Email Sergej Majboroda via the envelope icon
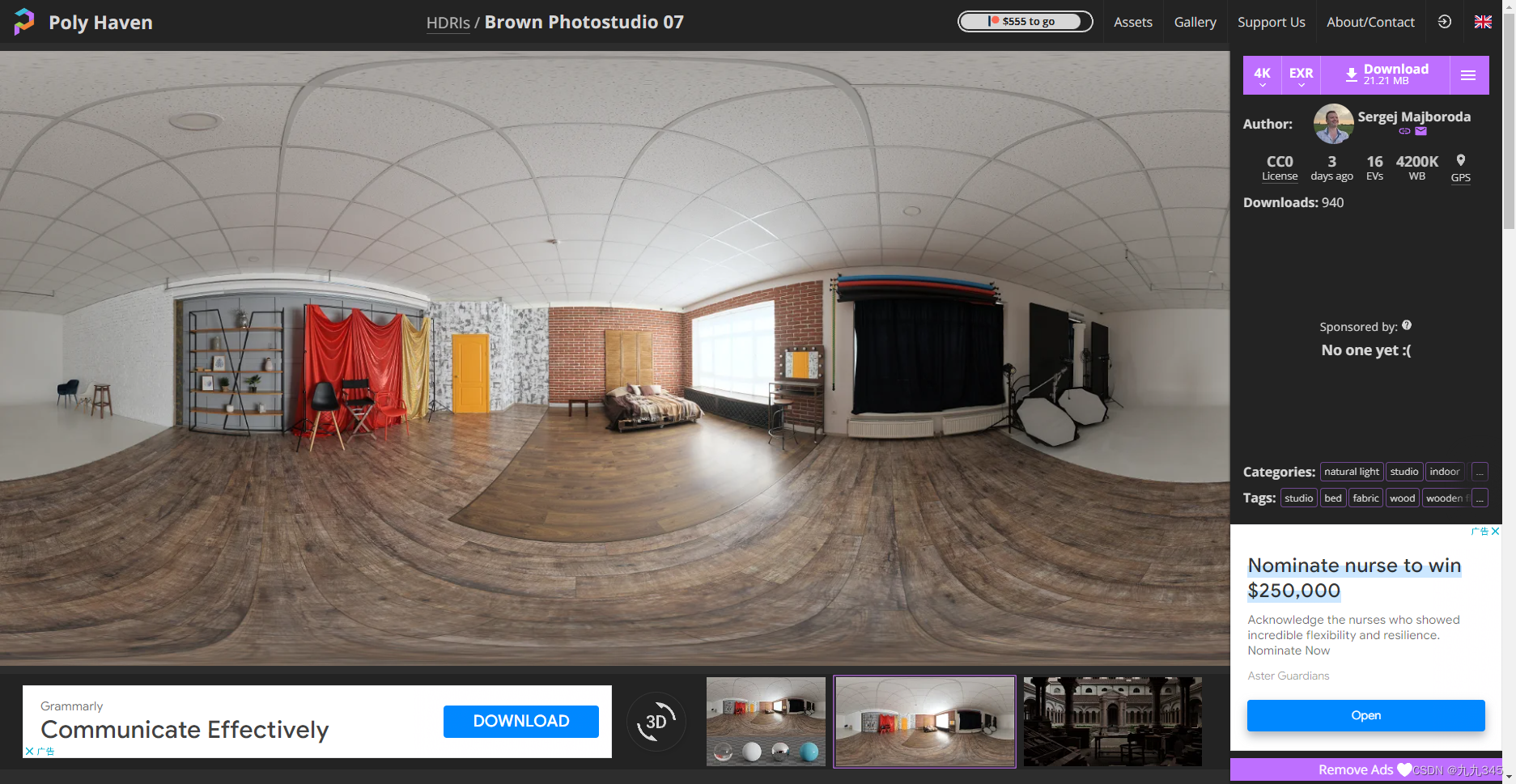1516x784 pixels. (1419, 131)
